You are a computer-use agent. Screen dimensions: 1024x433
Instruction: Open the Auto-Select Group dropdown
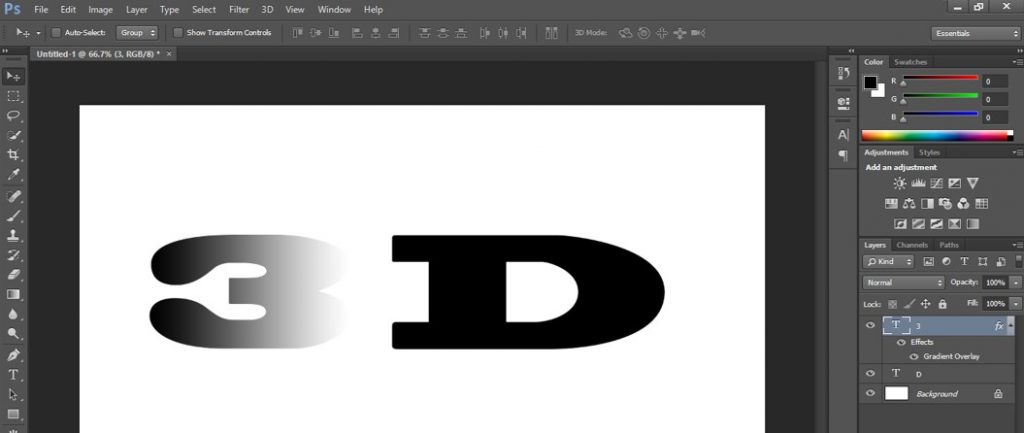(137, 33)
